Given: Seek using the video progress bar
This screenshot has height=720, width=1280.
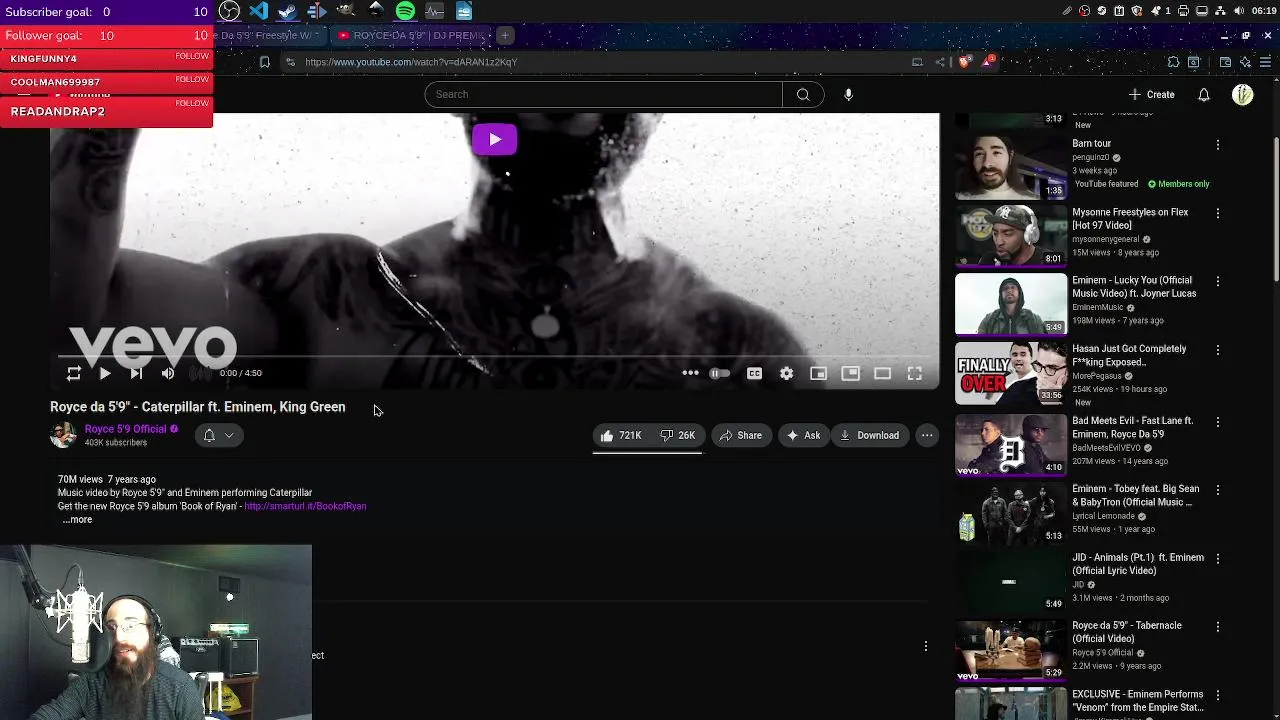Looking at the screenshot, I should pos(494,356).
